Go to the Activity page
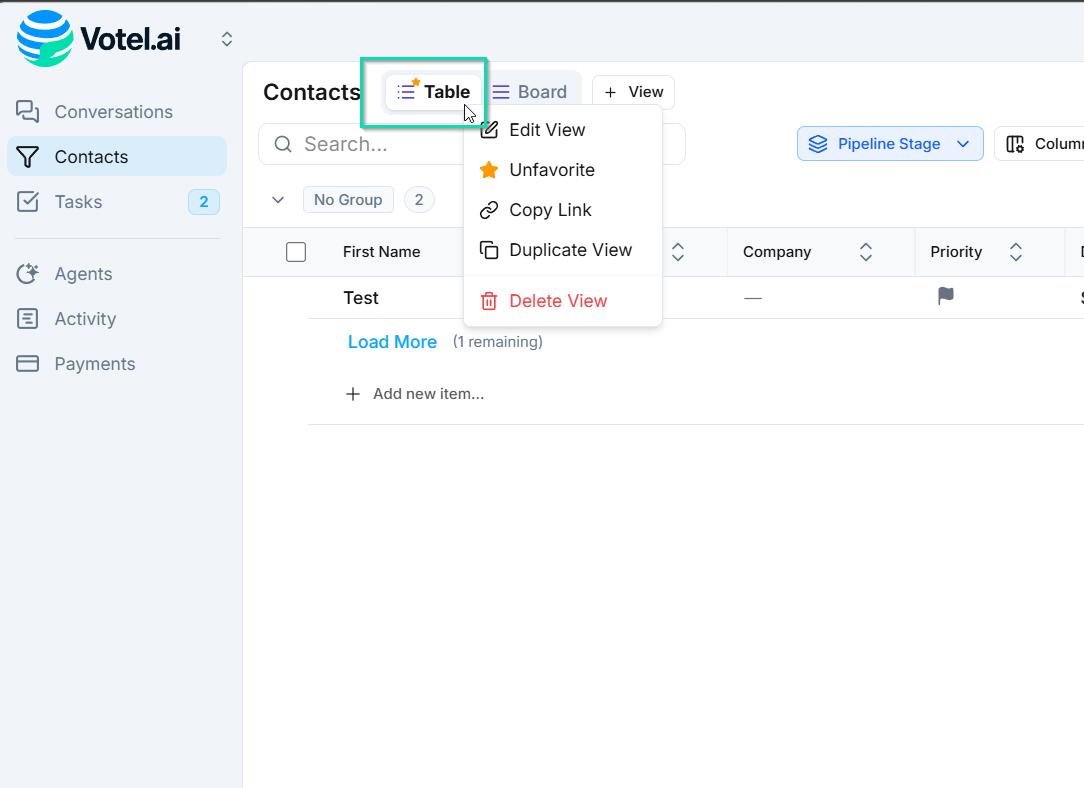 tap(85, 319)
